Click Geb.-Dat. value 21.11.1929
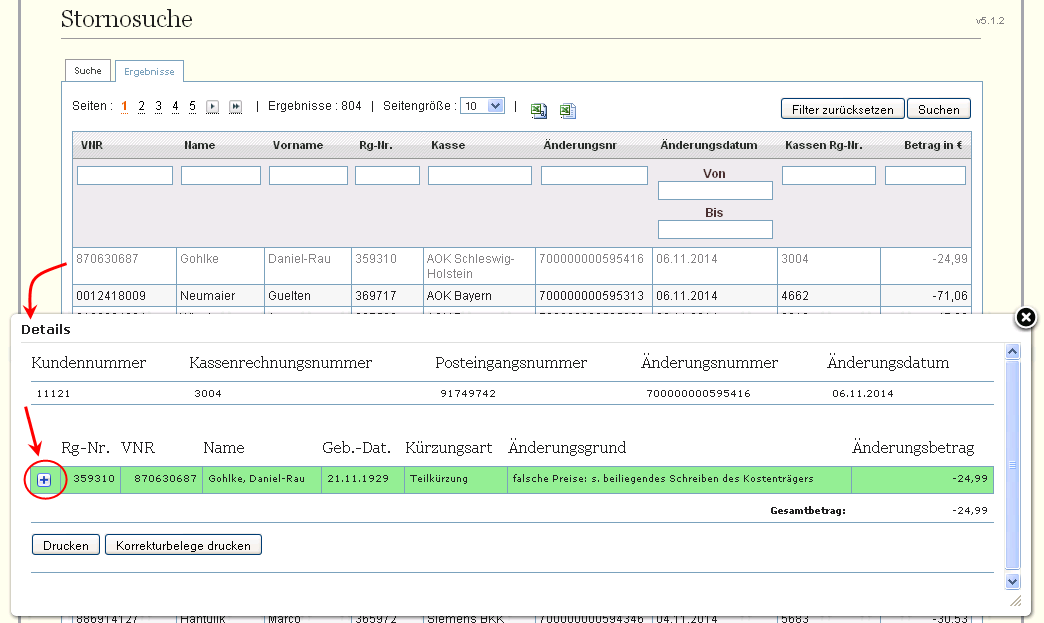The height and width of the screenshot is (623, 1044). click(358, 479)
